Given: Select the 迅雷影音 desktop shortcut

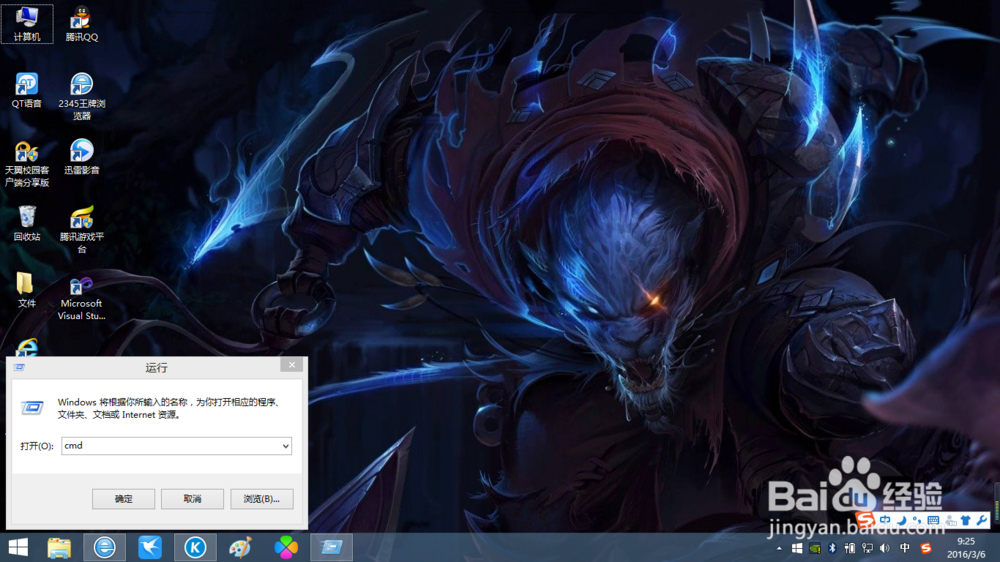Looking at the screenshot, I should [x=82, y=157].
